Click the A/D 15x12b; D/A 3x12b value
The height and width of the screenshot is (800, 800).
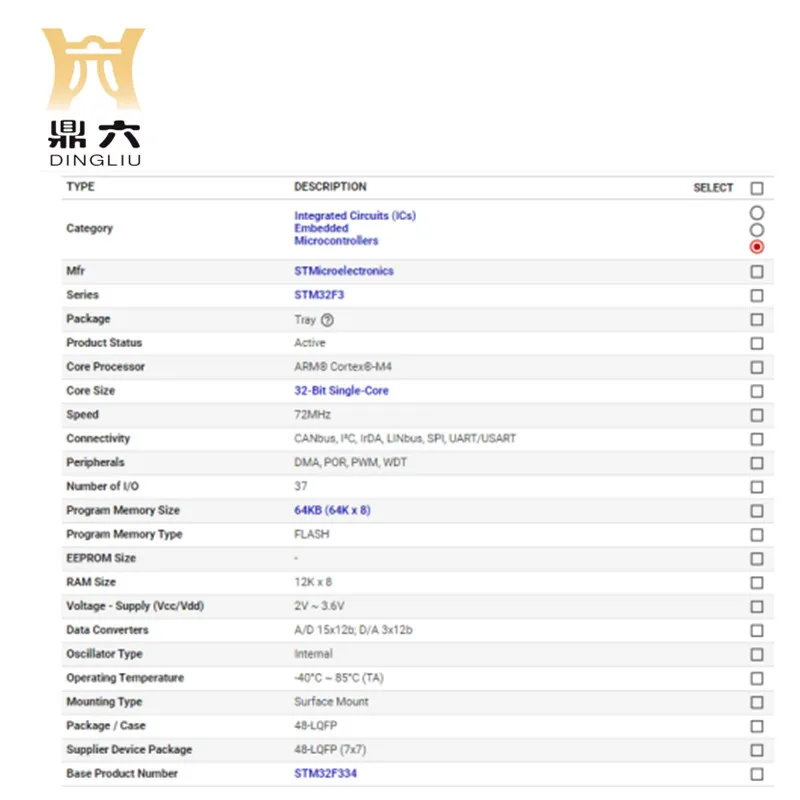pos(353,630)
